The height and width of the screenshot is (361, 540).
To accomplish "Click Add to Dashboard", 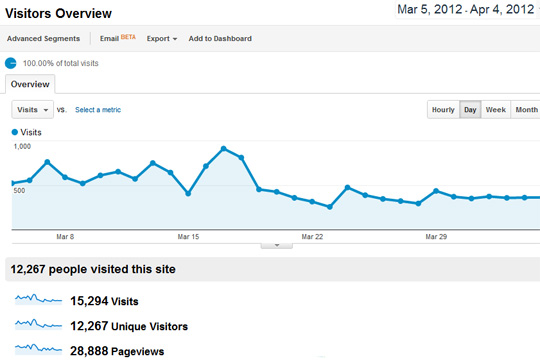I will [220, 39].
